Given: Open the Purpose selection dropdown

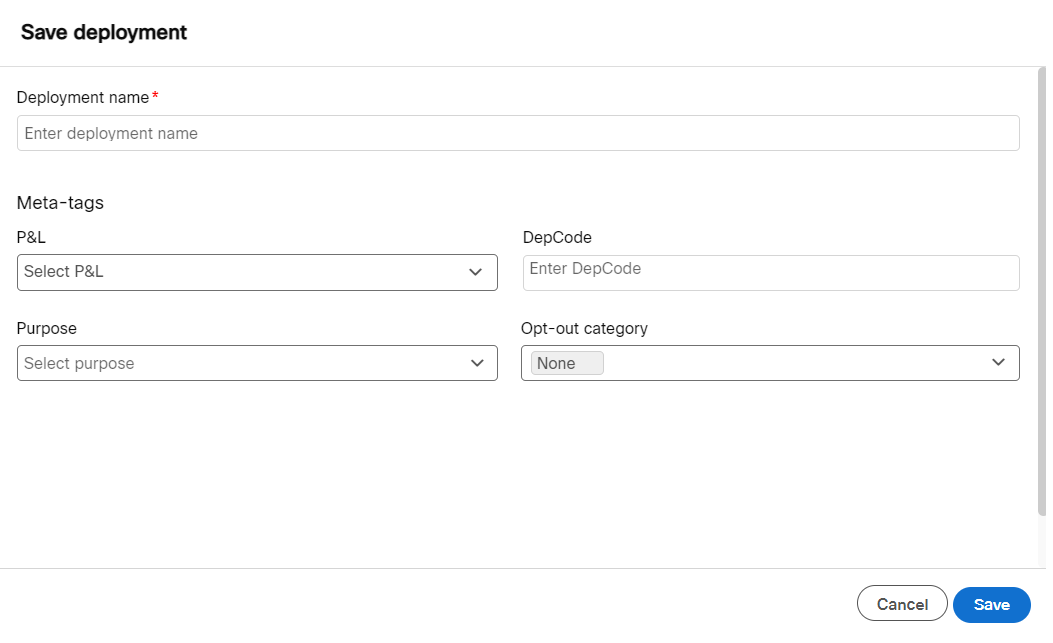Looking at the screenshot, I should click(x=257, y=363).
